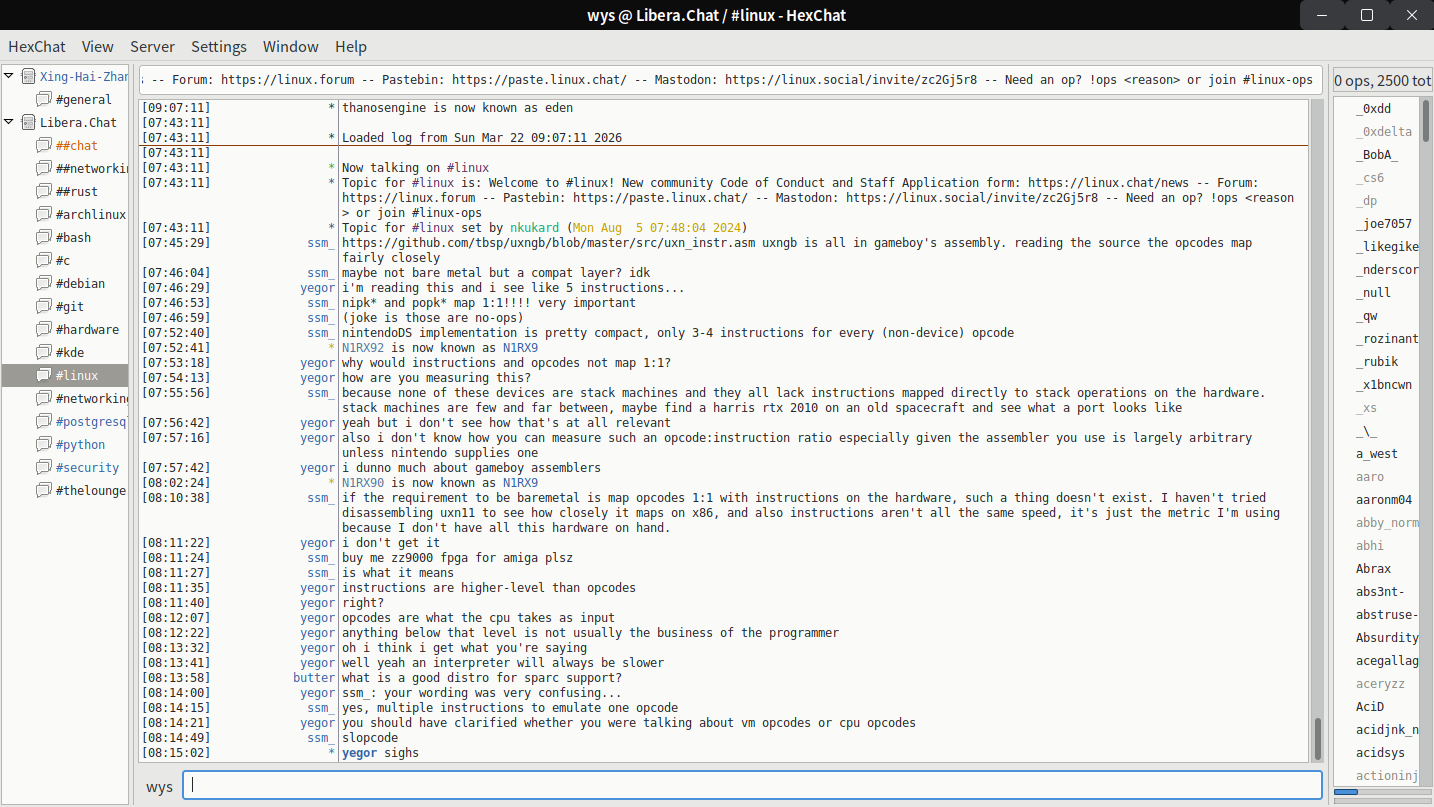Click the wys nickname button

click(159, 786)
